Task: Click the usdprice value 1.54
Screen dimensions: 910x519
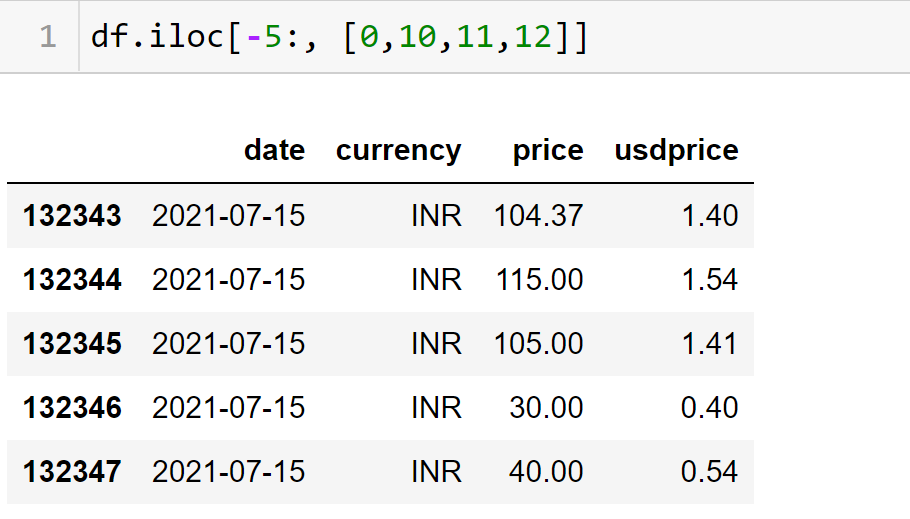Action: (709, 279)
